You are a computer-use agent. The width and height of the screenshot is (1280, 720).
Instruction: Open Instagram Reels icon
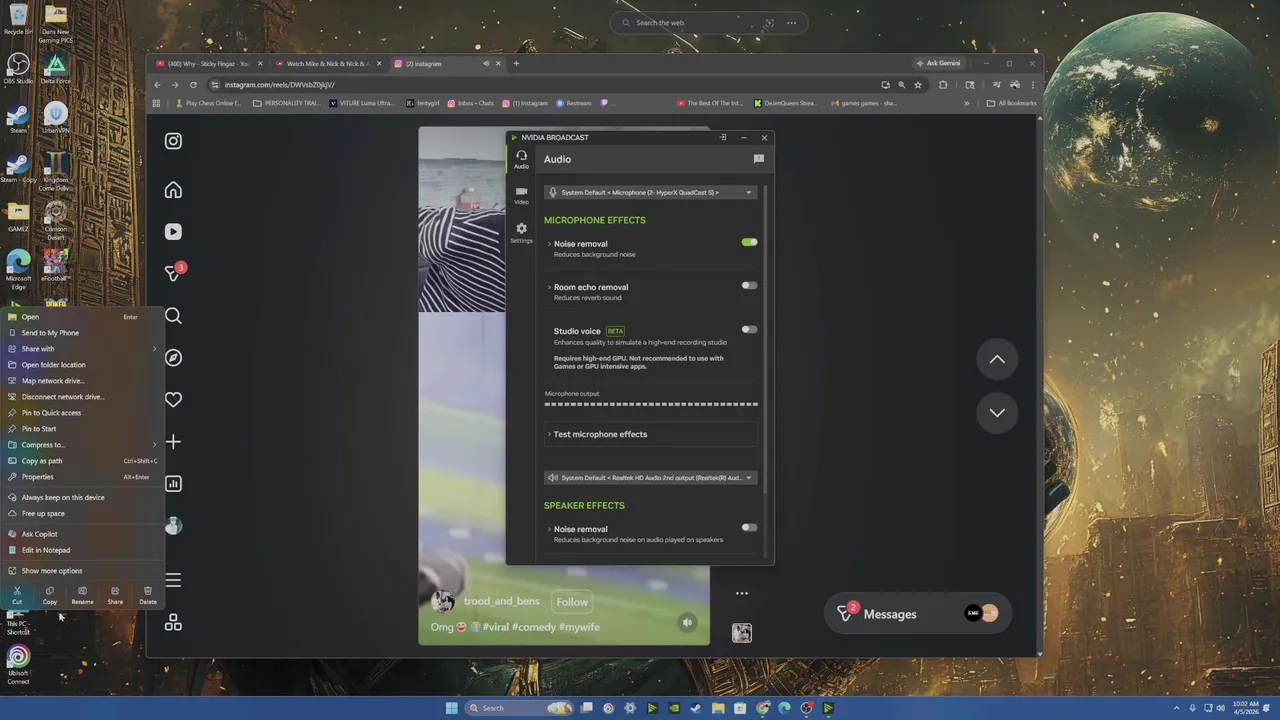pos(173,232)
